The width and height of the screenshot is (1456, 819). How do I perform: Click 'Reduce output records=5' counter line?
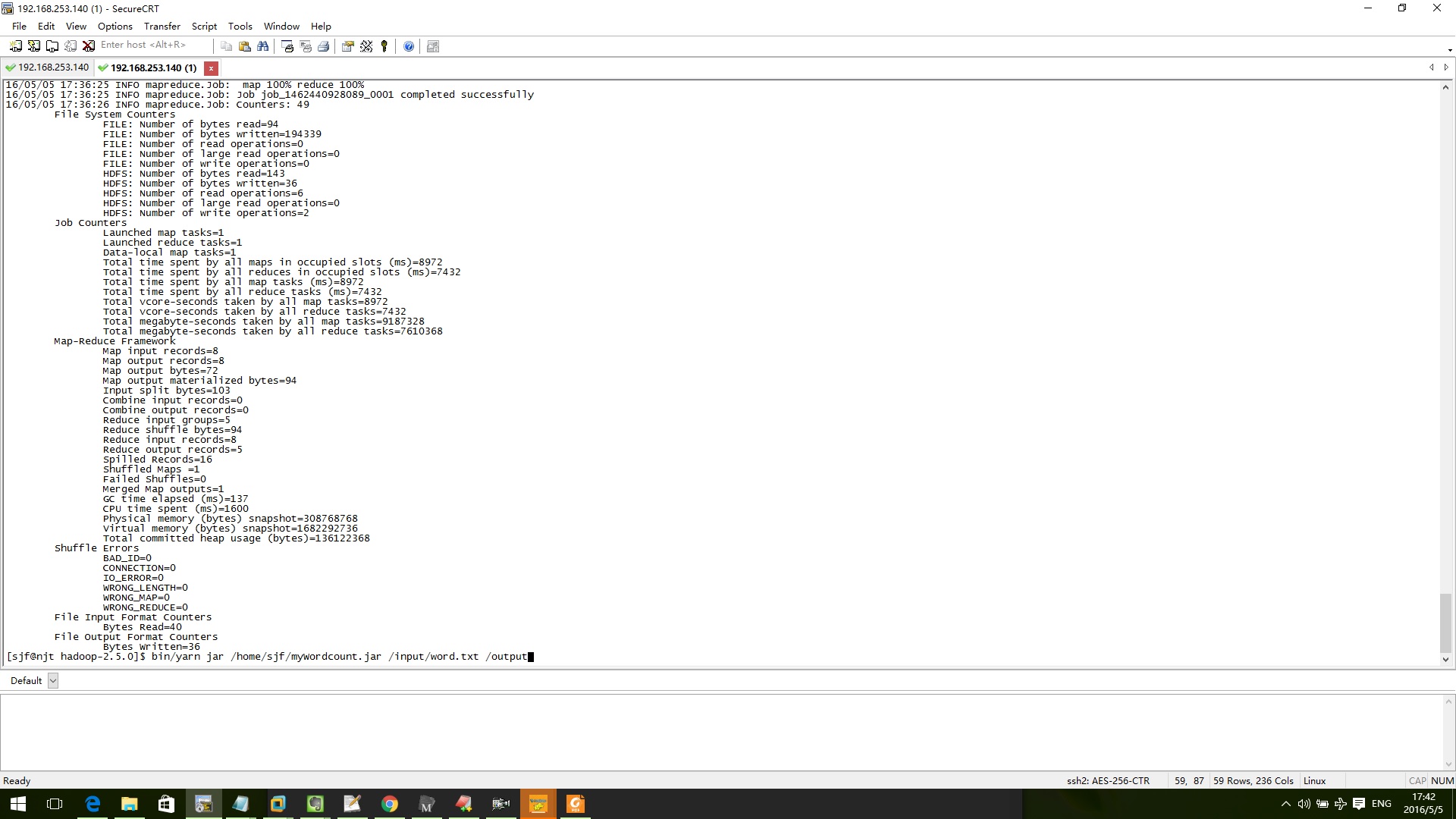tap(173, 450)
